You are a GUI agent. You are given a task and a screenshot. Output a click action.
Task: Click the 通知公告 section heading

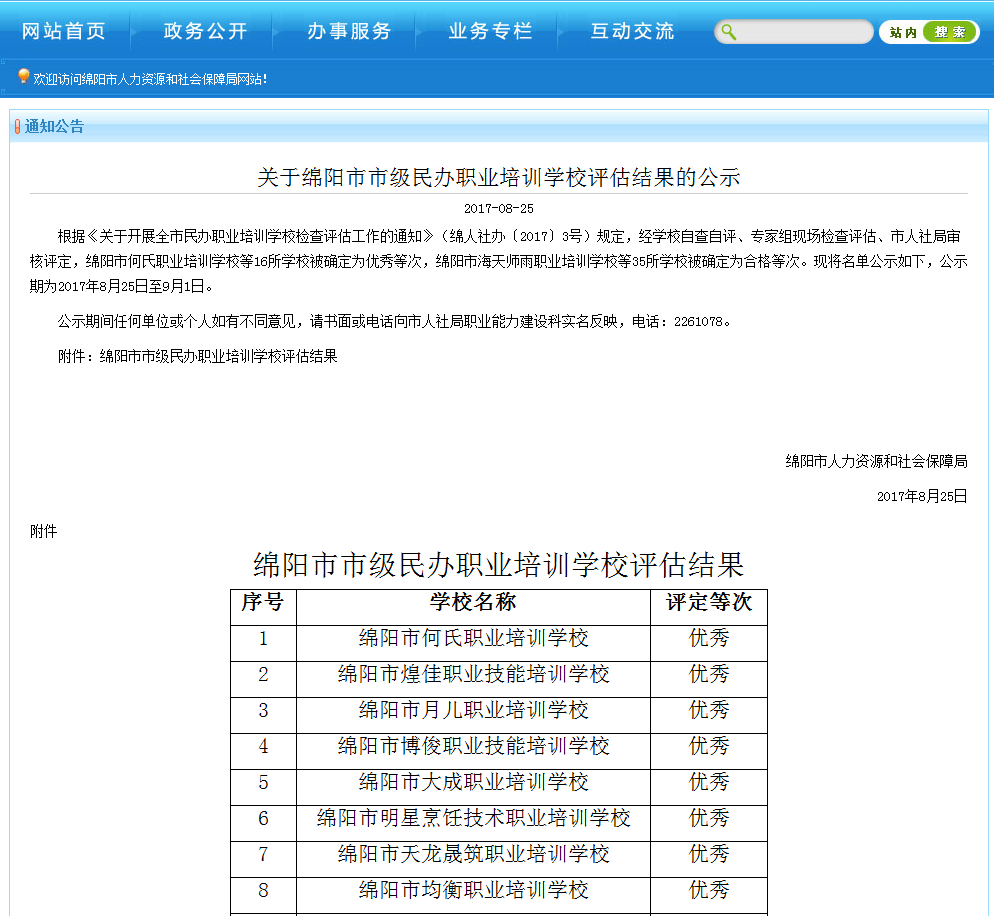point(55,127)
